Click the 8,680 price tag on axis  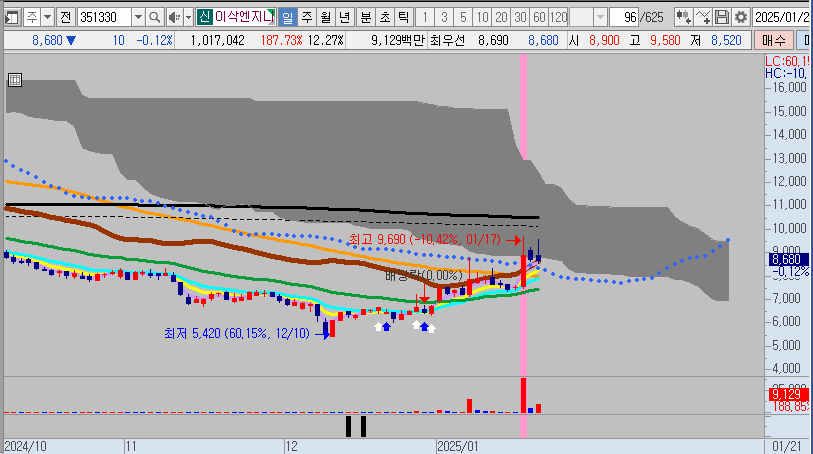pyautogui.click(x=788, y=259)
